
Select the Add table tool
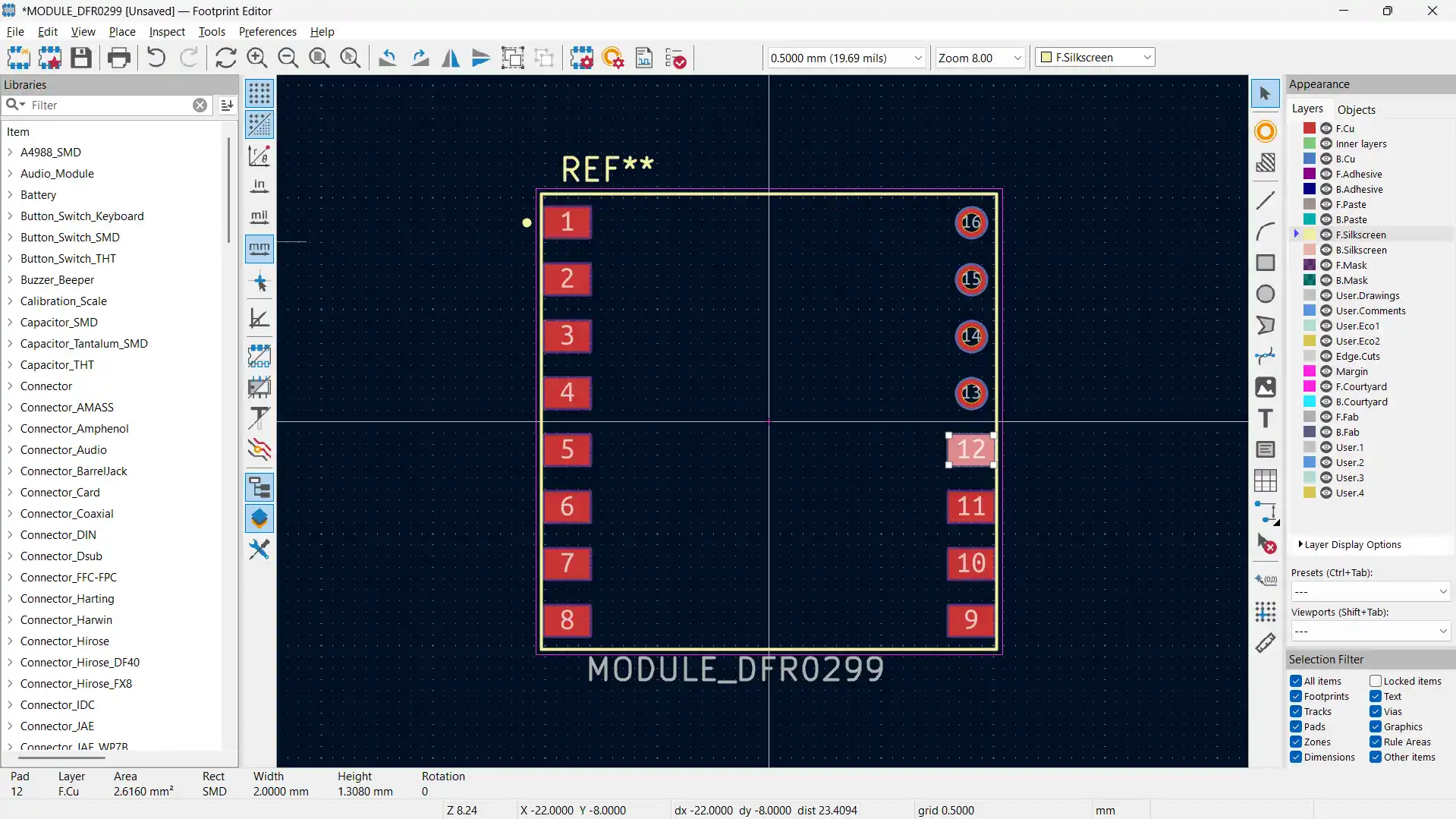point(1265,480)
